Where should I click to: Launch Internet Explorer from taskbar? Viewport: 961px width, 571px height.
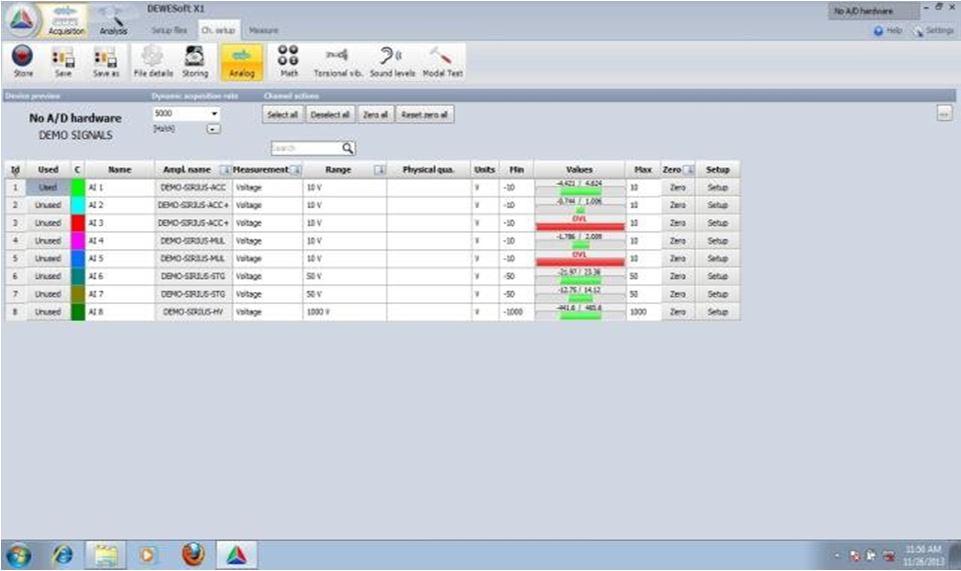click(x=63, y=555)
